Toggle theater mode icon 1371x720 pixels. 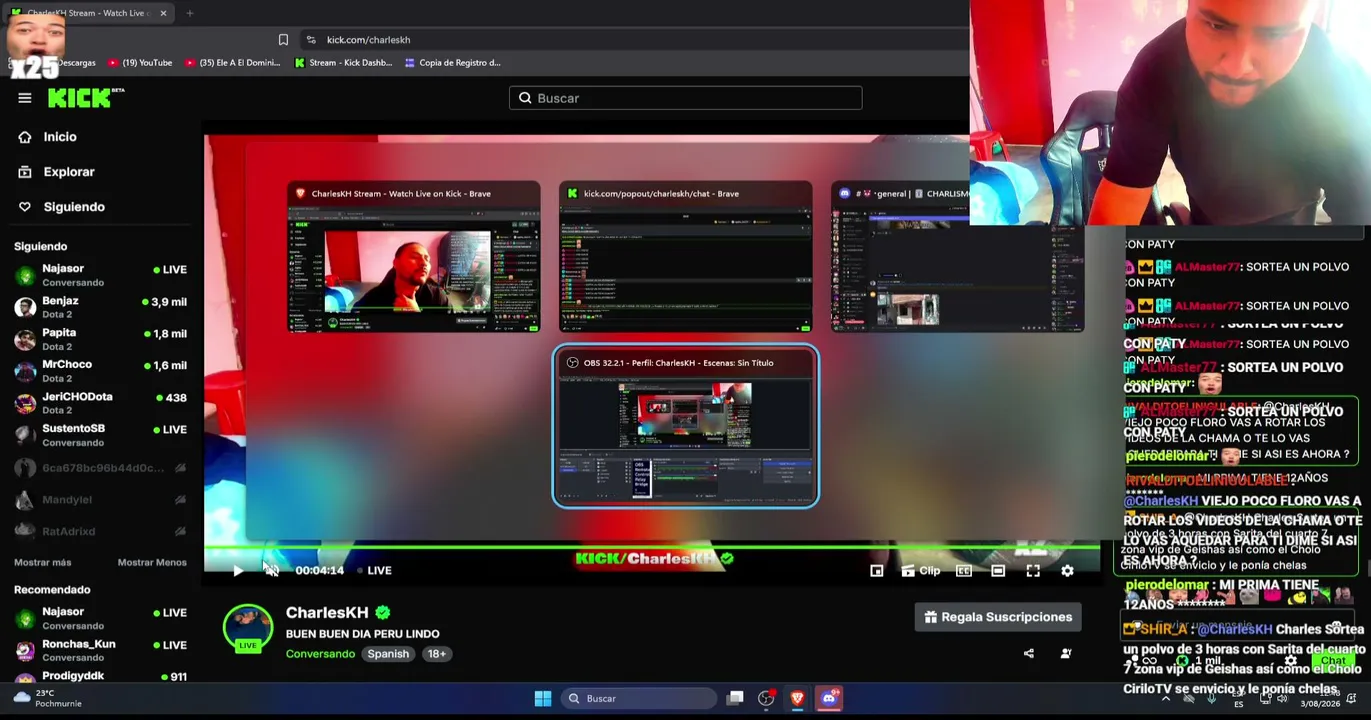pyautogui.click(x=998, y=571)
